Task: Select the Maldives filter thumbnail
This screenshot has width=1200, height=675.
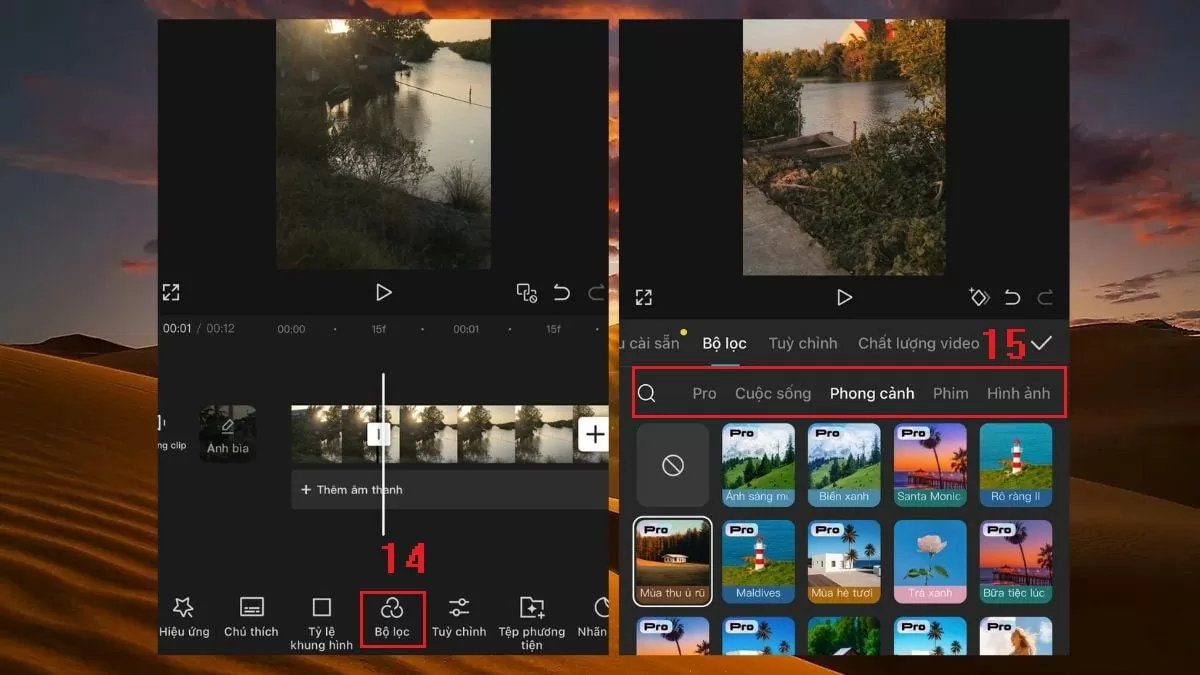Action: [x=758, y=560]
